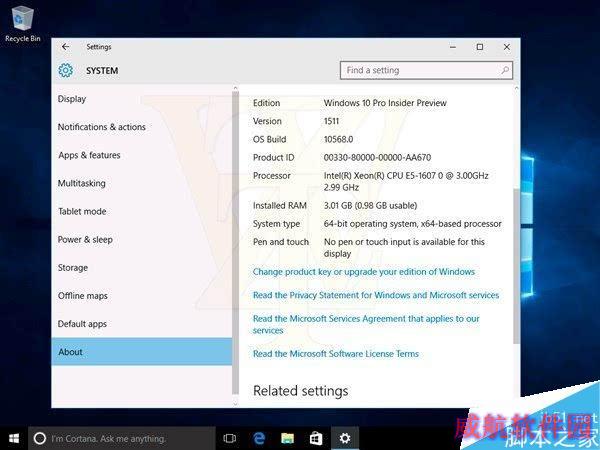This screenshot has height=450, width=600.
Task: Maximize the Settings window
Action: pyautogui.click(x=480, y=47)
